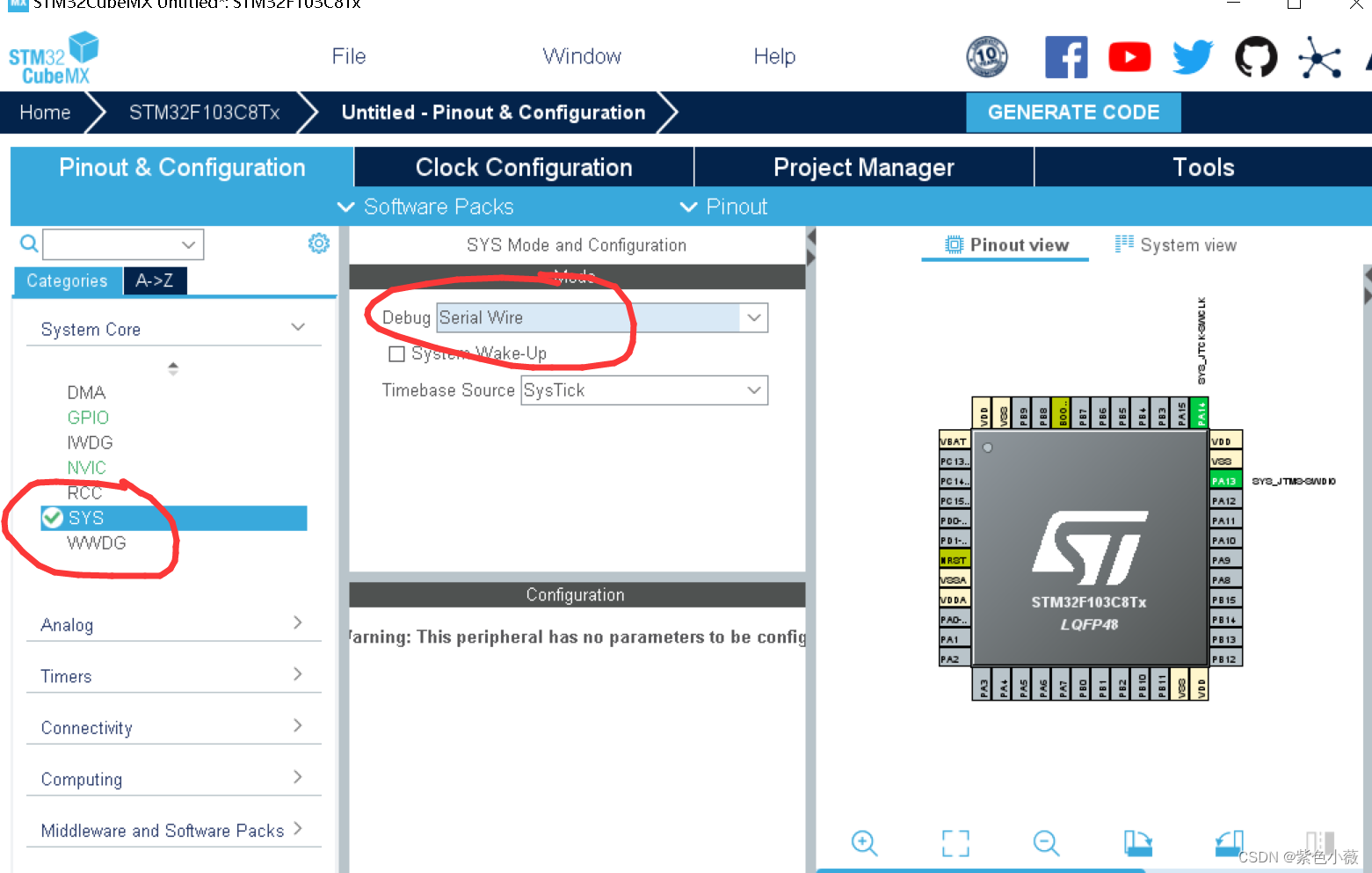Switch to Pinout & Configuration tab
1372x873 pixels.
click(182, 167)
